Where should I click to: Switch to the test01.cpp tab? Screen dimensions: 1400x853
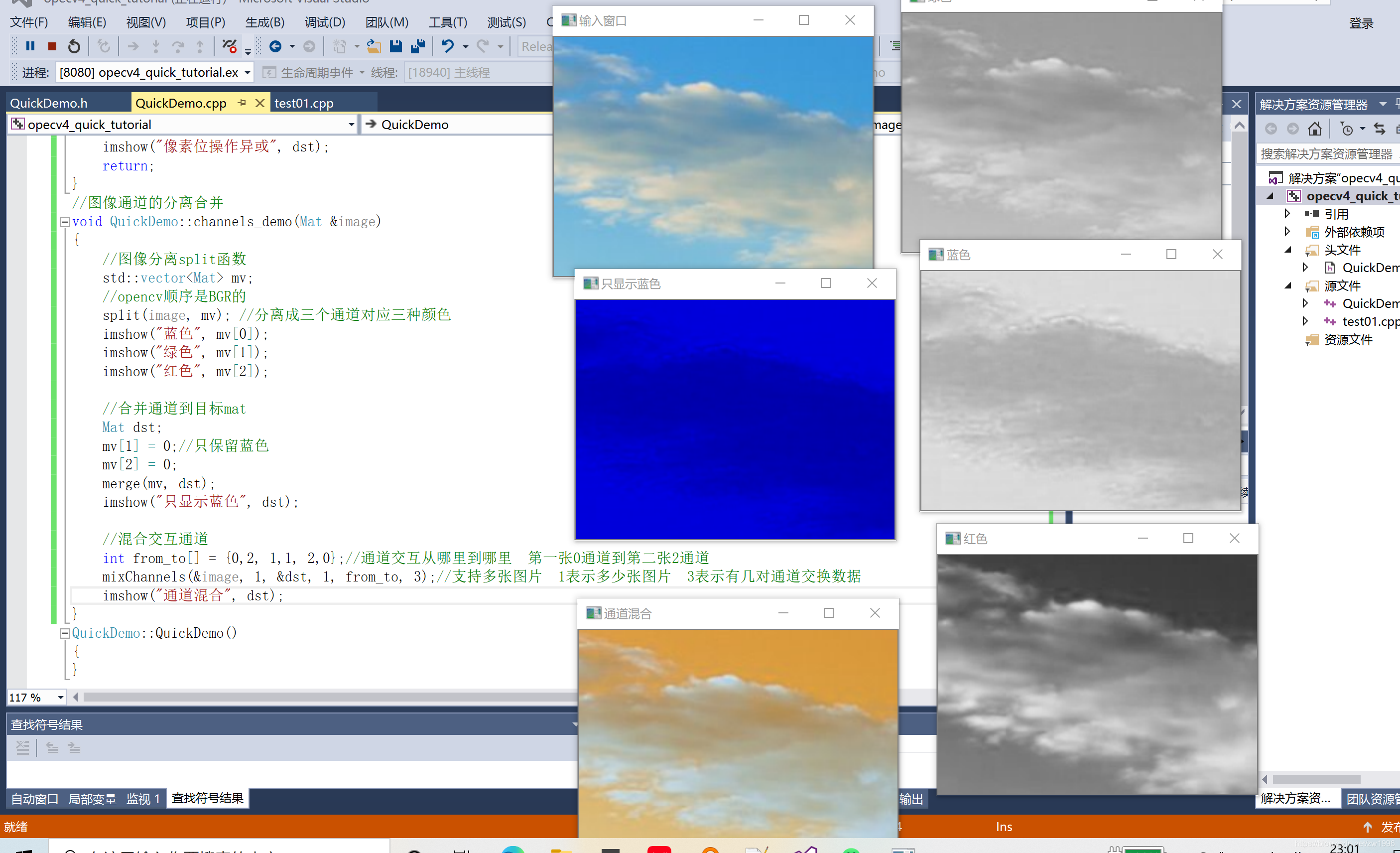[x=304, y=103]
